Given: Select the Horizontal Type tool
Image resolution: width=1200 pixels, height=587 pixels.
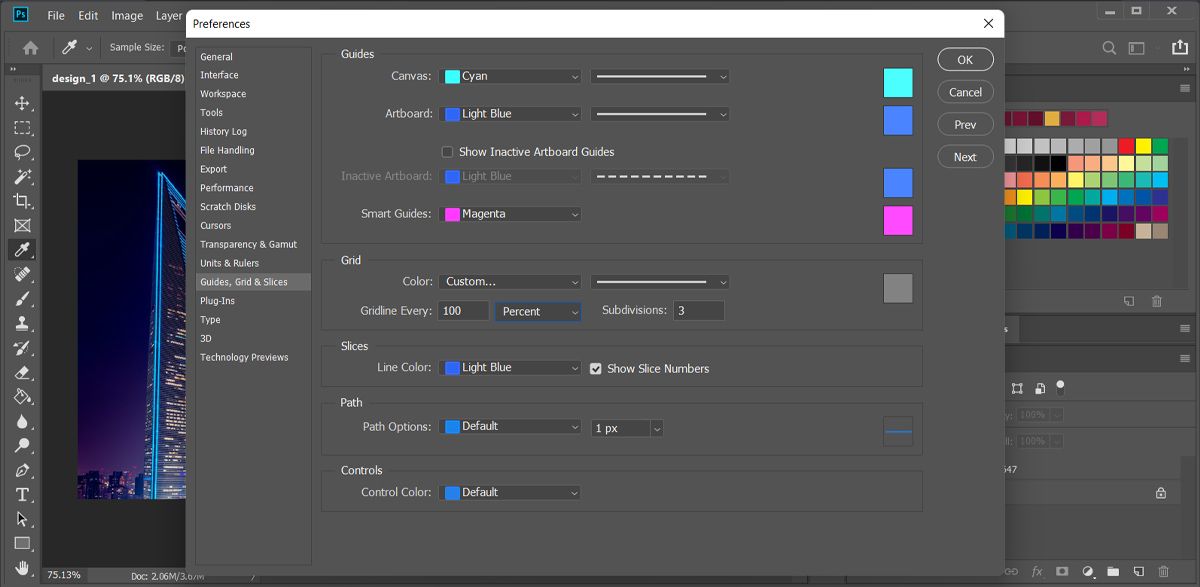Looking at the screenshot, I should tap(21, 494).
